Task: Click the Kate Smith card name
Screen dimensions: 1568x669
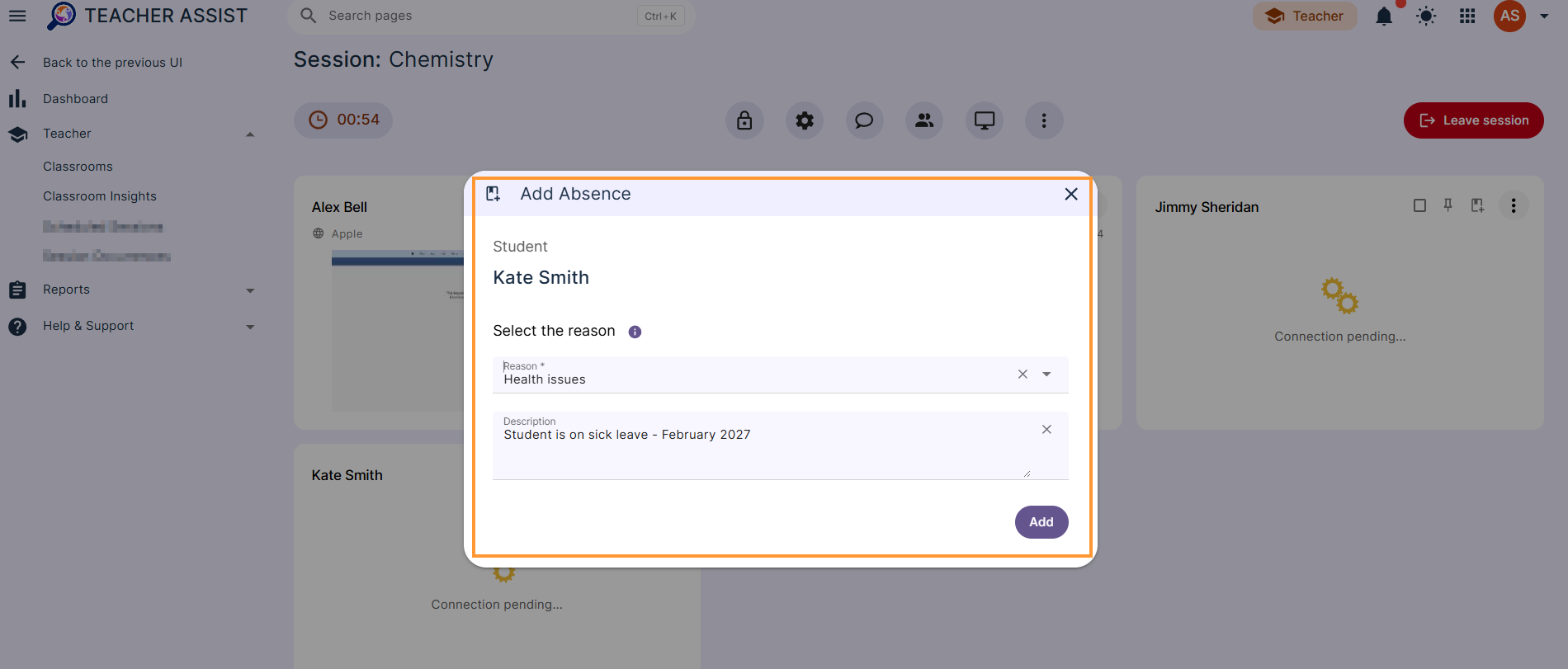Action: coord(347,475)
